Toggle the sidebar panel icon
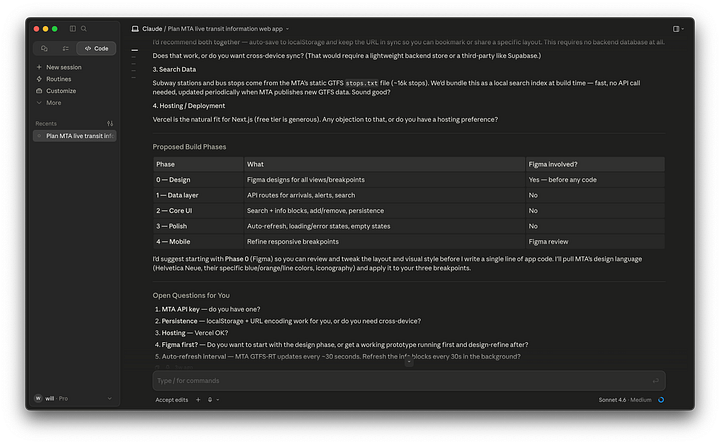Viewport: 720px width, 444px height. (73, 28)
